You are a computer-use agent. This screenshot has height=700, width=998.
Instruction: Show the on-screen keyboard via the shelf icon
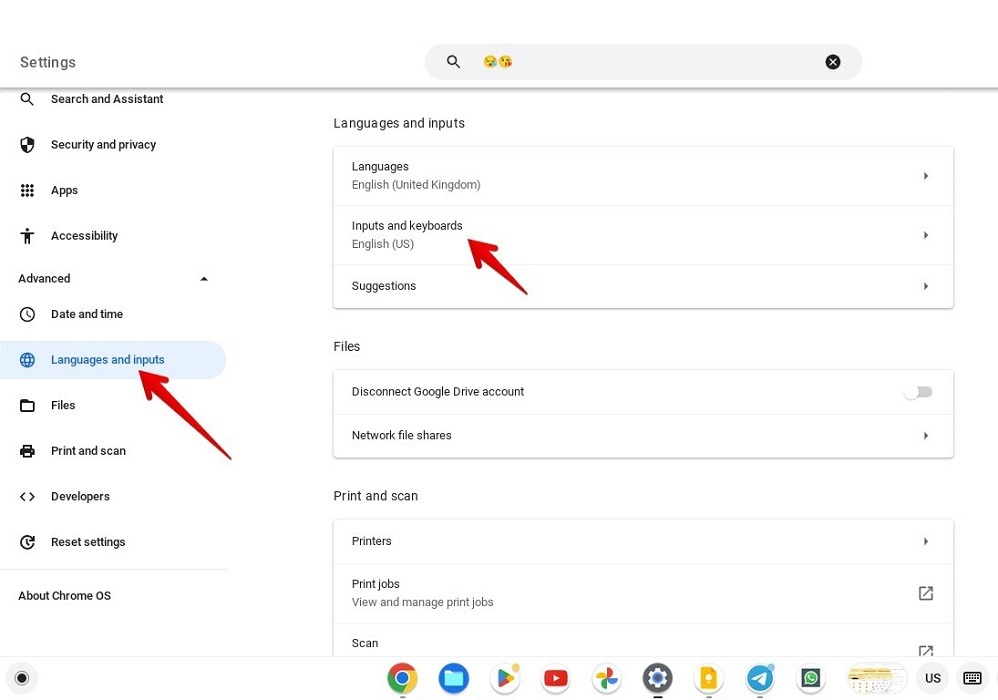[x=971, y=678]
